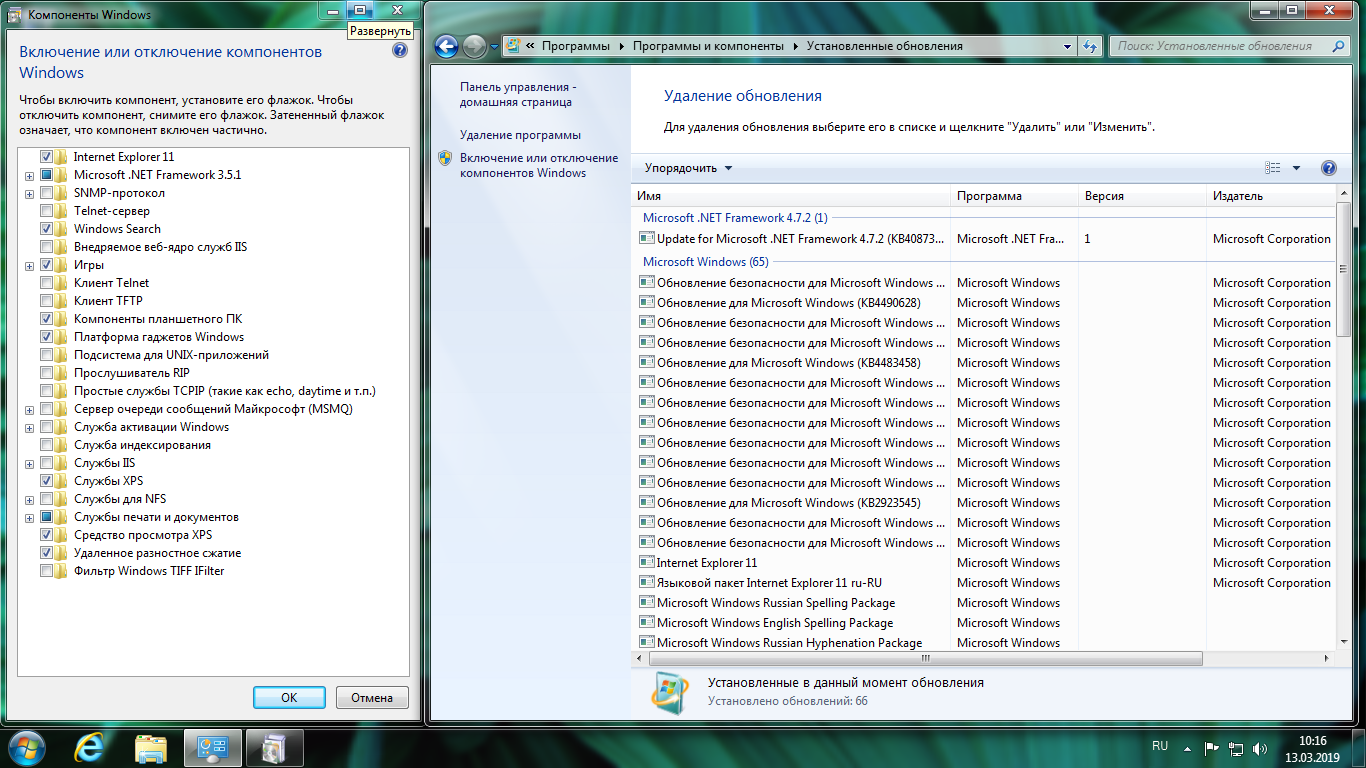The height and width of the screenshot is (768, 1366).
Task: Sort by the Издатель column header
Action: (1271, 196)
